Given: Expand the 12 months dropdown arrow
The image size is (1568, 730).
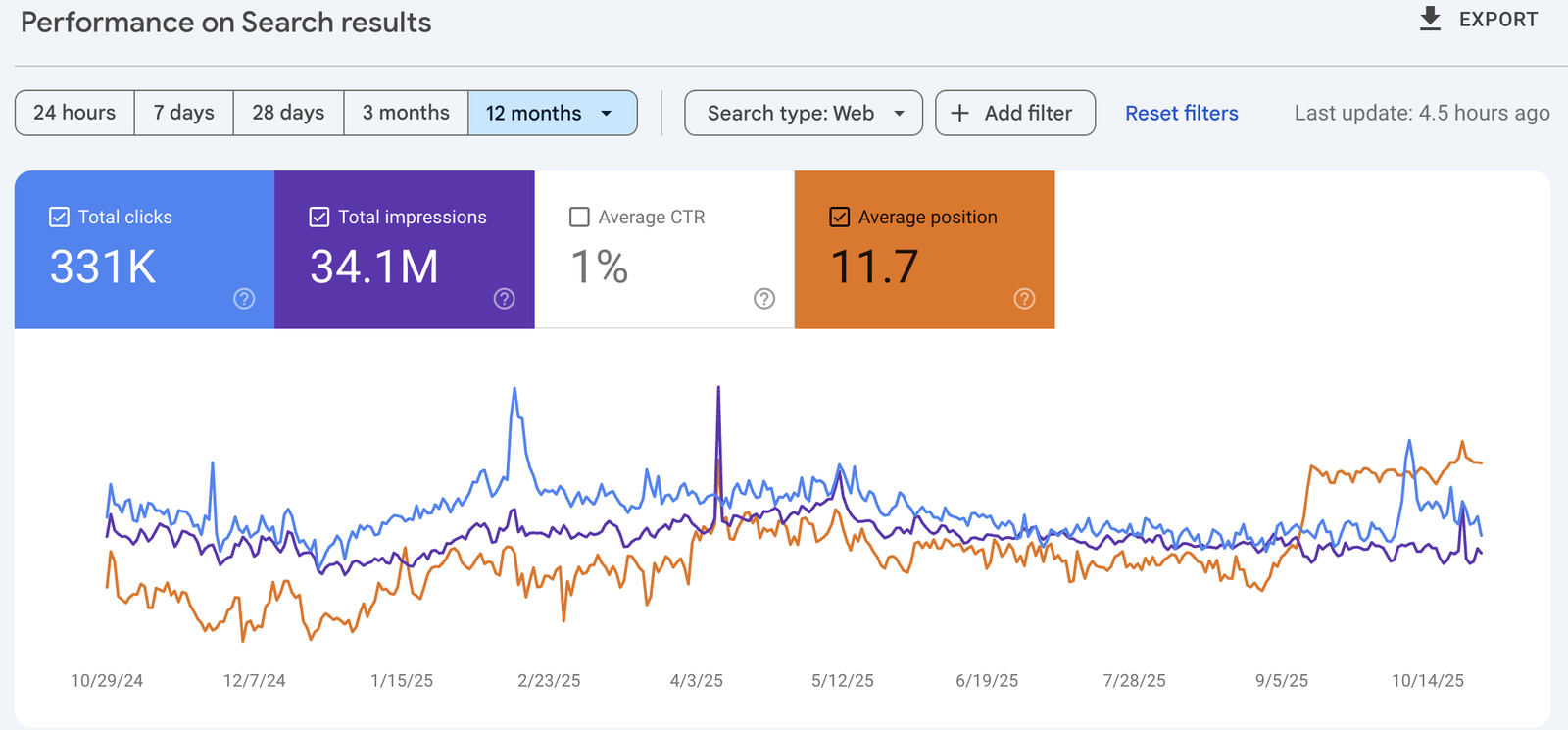Looking at the screenshot, I should tap(607, 114).
